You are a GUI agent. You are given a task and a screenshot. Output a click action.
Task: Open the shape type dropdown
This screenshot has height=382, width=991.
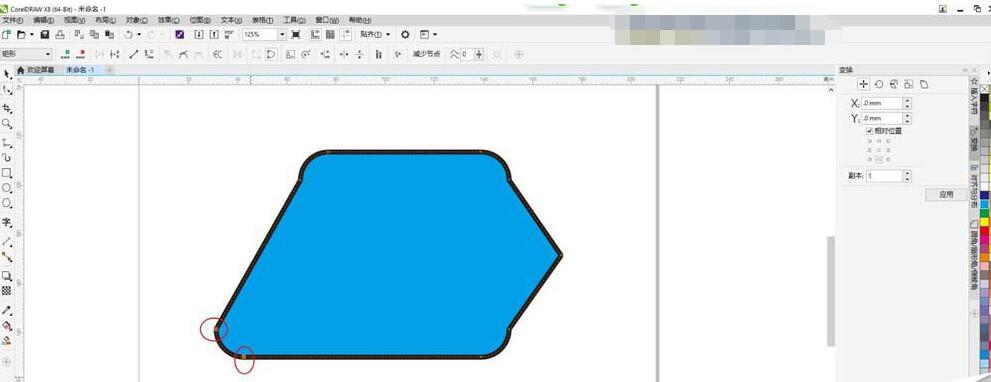[27, 54]
